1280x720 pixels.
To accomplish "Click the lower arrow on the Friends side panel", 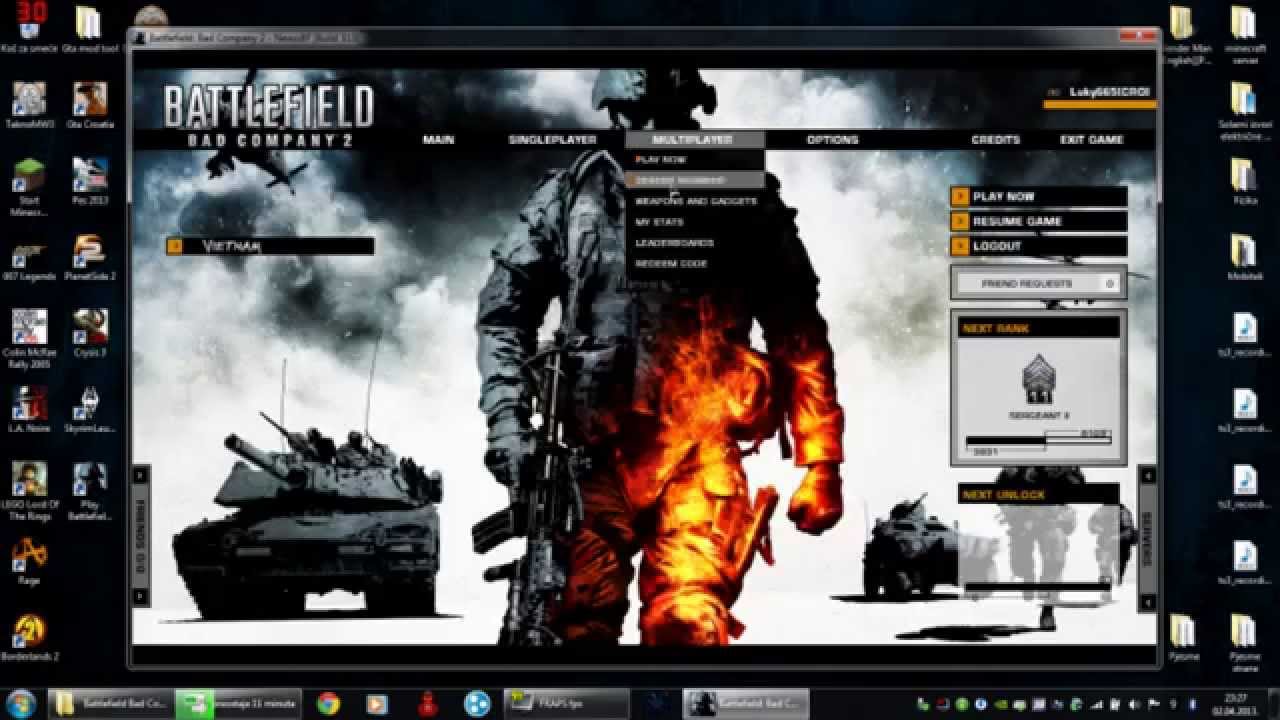I will click(x=141, y=597).
